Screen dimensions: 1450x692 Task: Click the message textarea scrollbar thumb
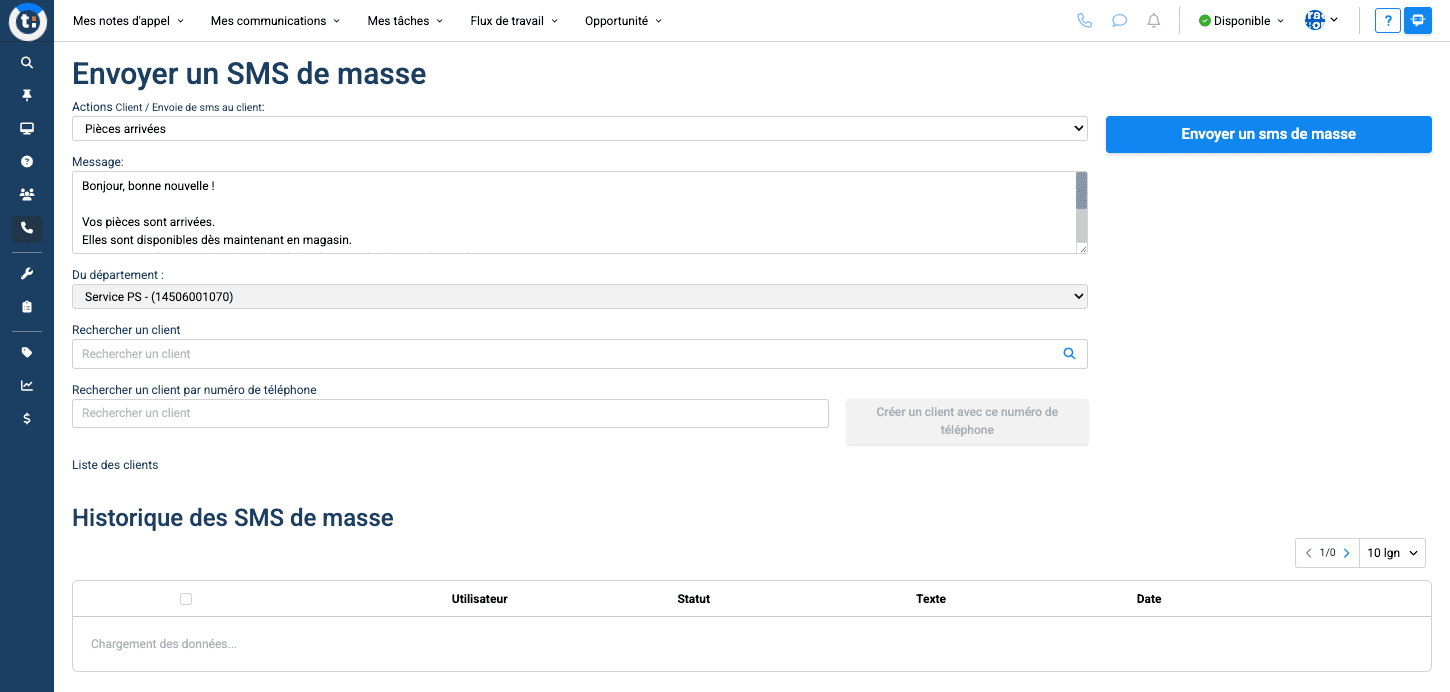click(1081, 190)
